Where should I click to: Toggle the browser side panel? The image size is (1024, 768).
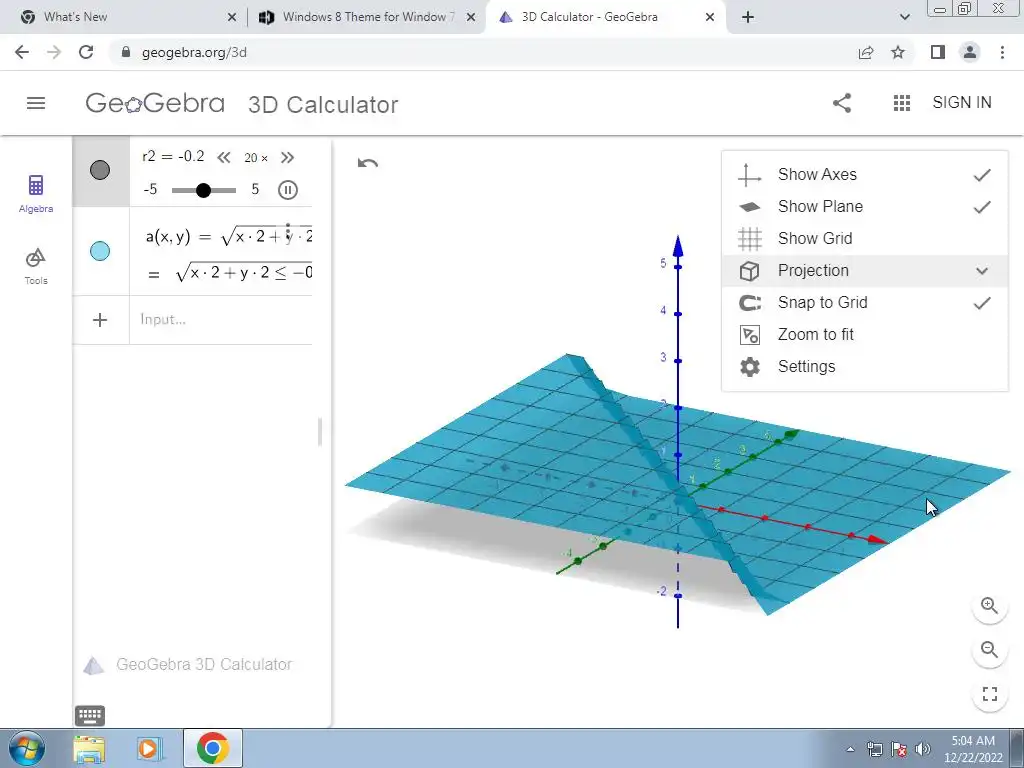click(938, 52)
